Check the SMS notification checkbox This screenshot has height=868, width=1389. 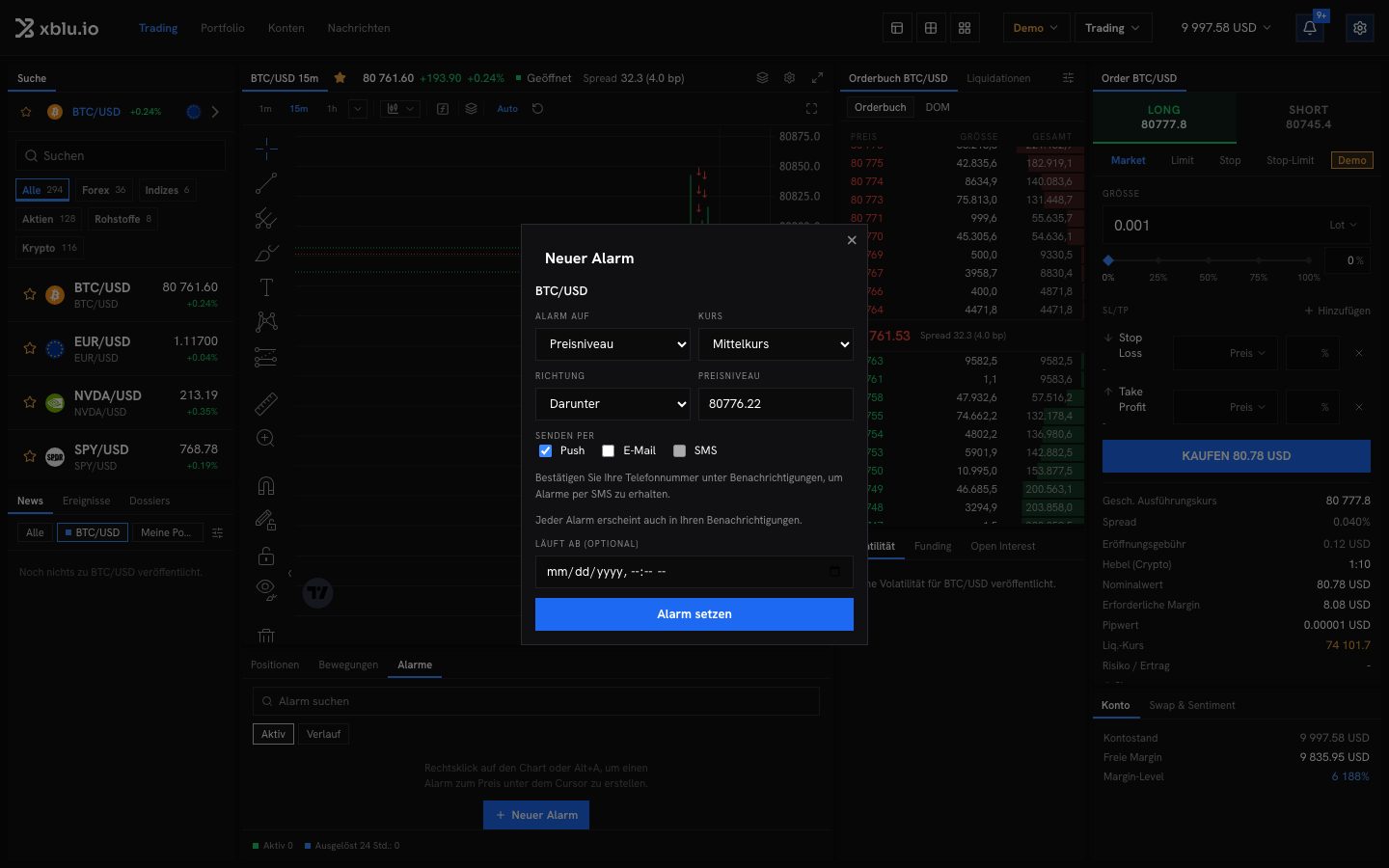(679, 450)
